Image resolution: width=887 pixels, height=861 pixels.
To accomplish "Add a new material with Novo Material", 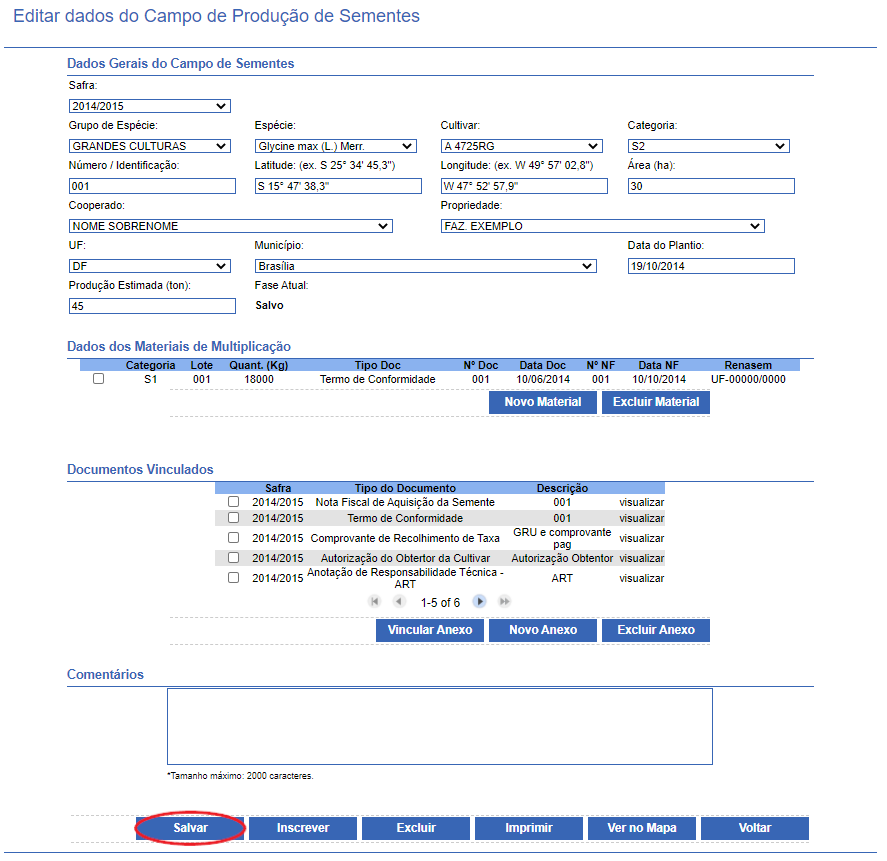I will pyautogui.click(x=543, y=402).
